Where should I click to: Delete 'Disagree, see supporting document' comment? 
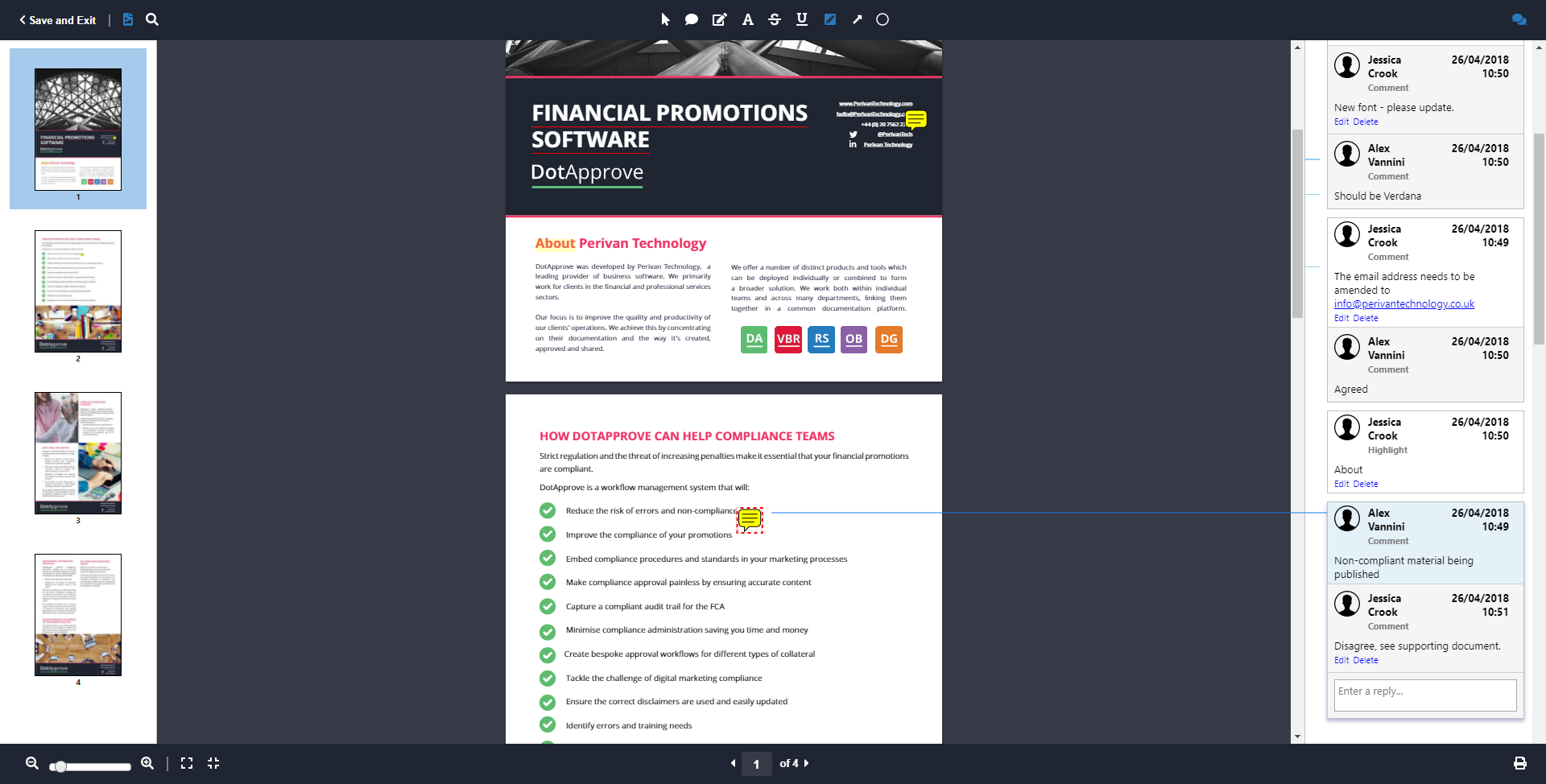tap(1366, 660)
